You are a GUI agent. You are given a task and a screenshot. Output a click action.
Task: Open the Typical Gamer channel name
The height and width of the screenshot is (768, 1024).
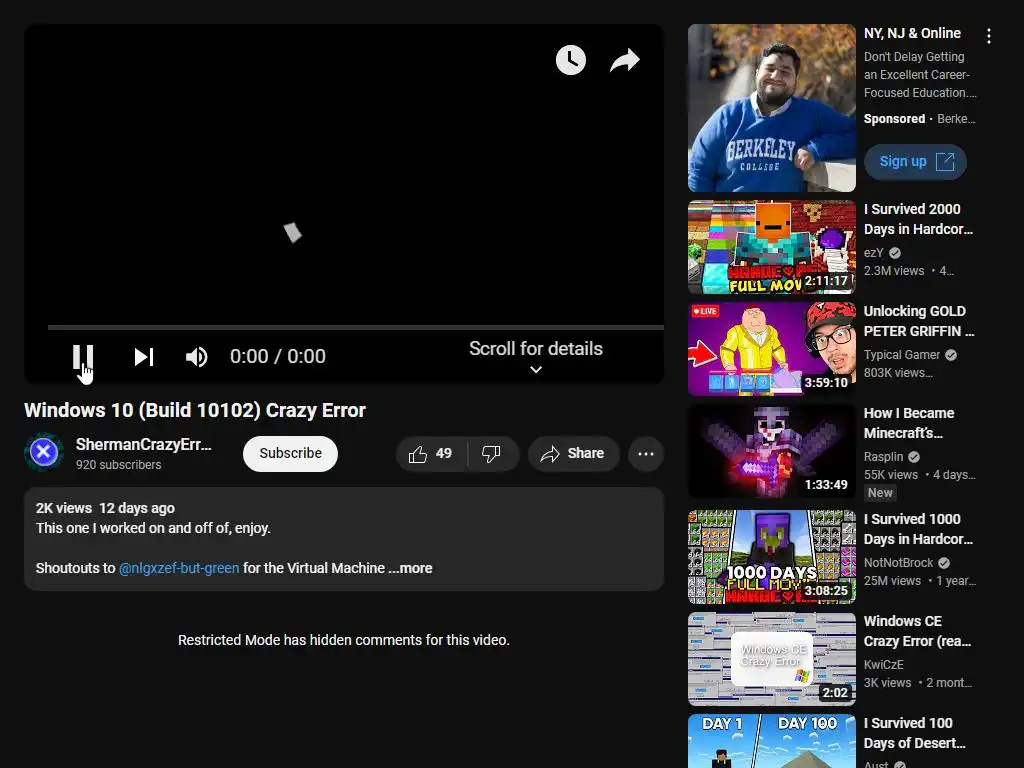(902, 355)
